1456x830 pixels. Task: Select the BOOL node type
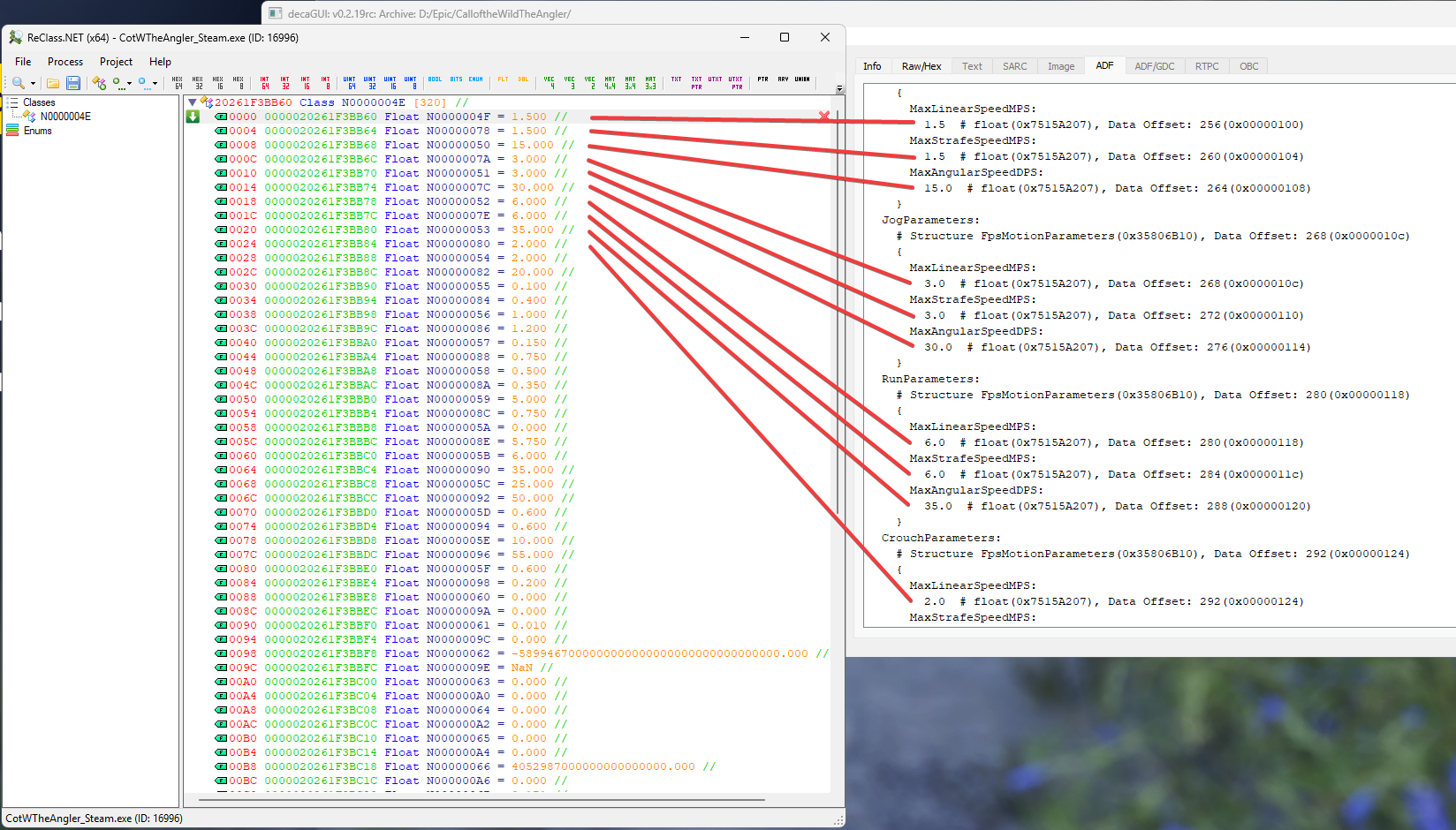tap(435, 79)
